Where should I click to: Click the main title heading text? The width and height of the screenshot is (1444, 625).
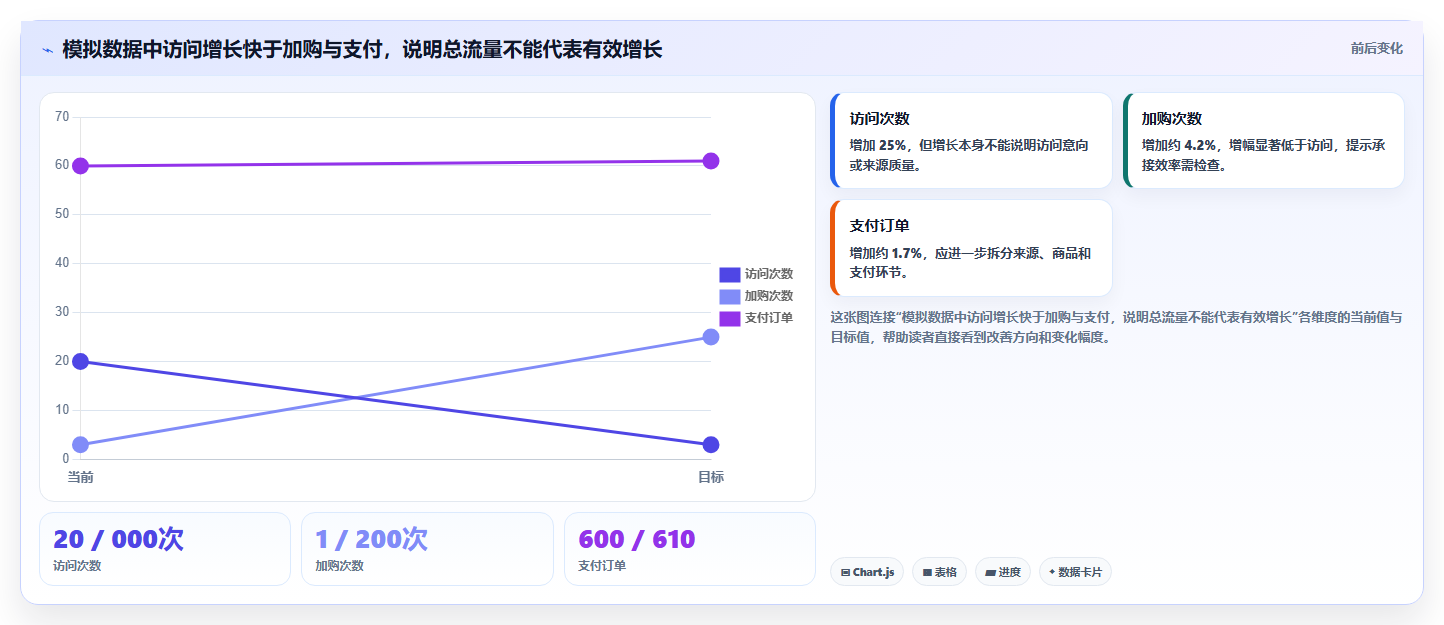pos(362,49)
